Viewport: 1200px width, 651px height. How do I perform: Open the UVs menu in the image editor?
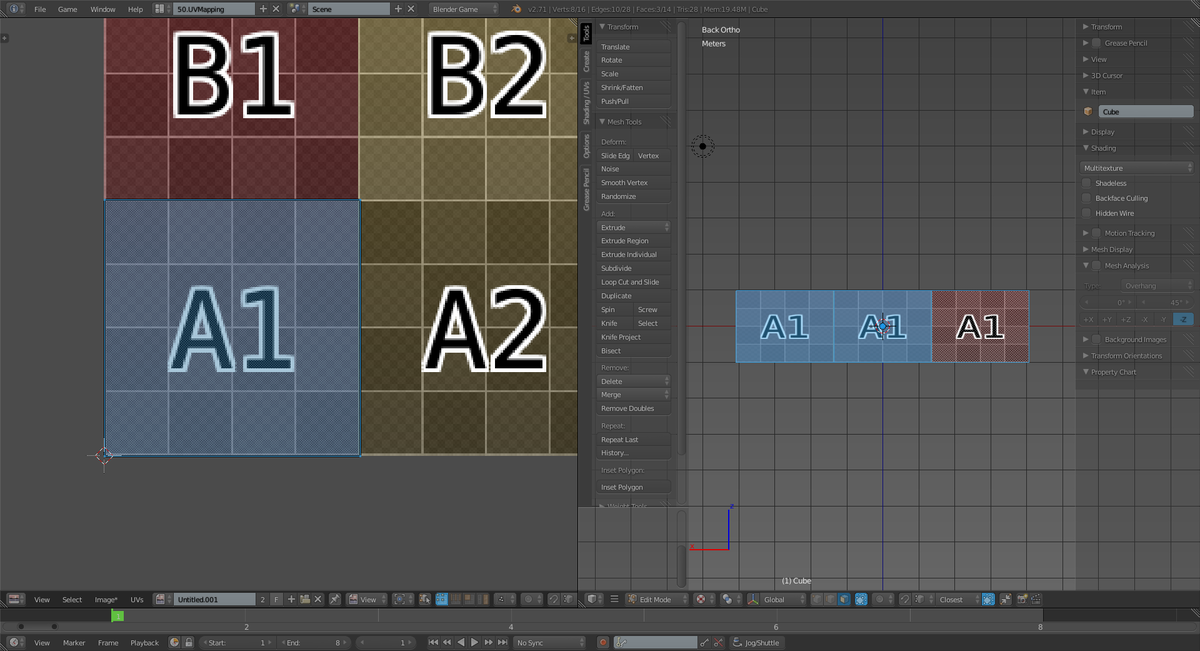point(137,600)
